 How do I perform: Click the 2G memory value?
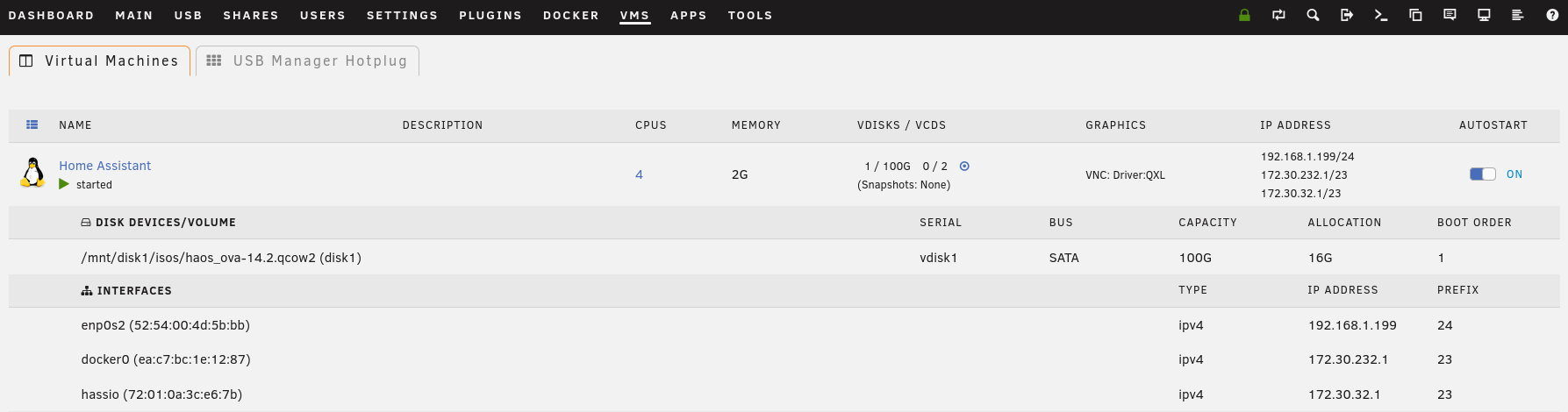tap(740, 174)
